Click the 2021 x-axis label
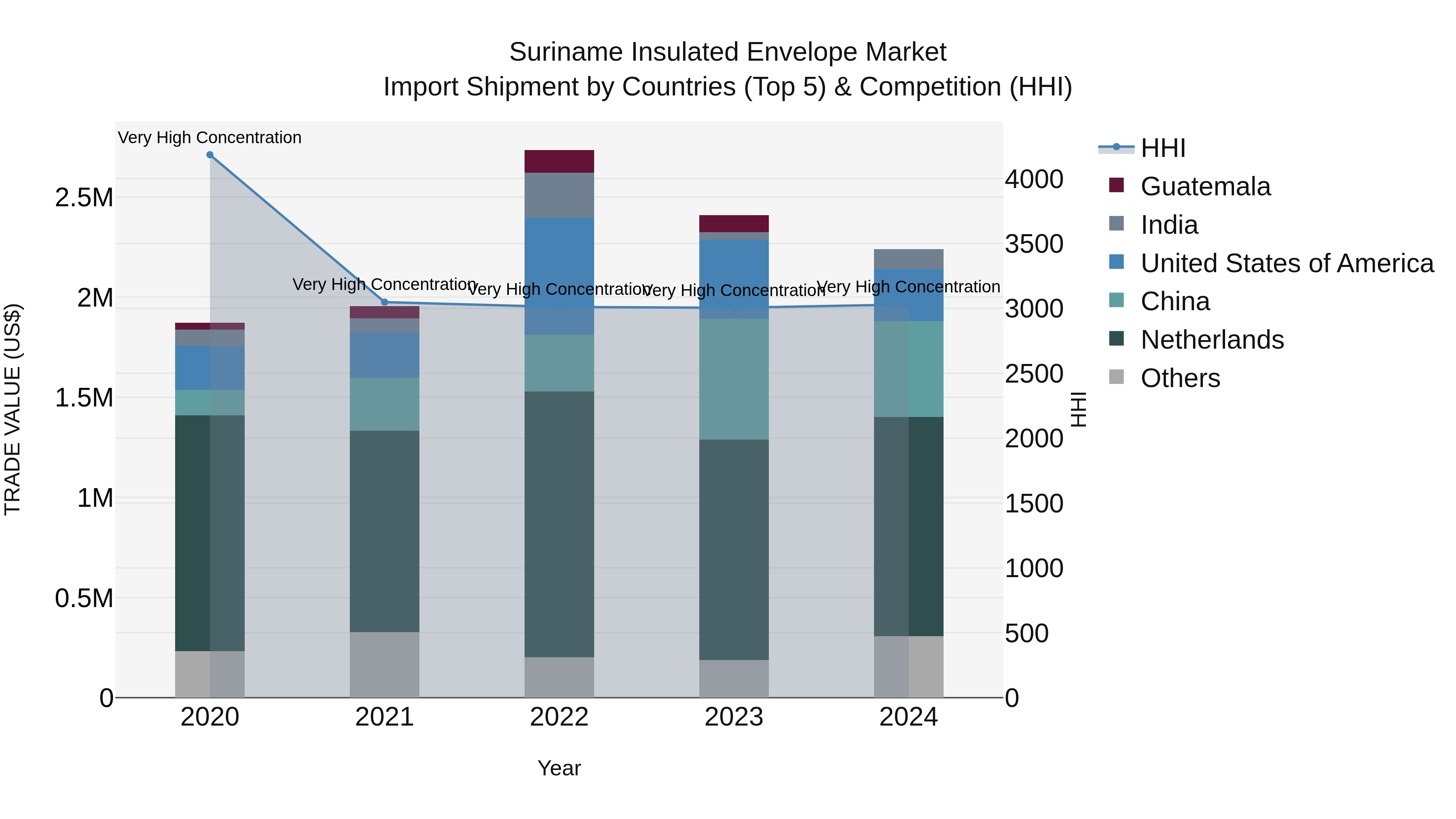Viewport: 1456px width, 819px height. [x=384, y=717]
